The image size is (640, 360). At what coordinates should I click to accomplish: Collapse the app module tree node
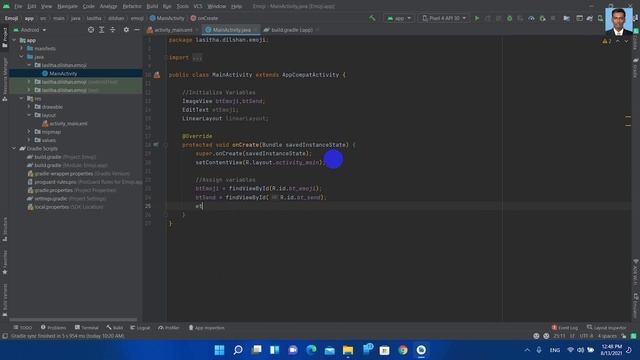14,40
